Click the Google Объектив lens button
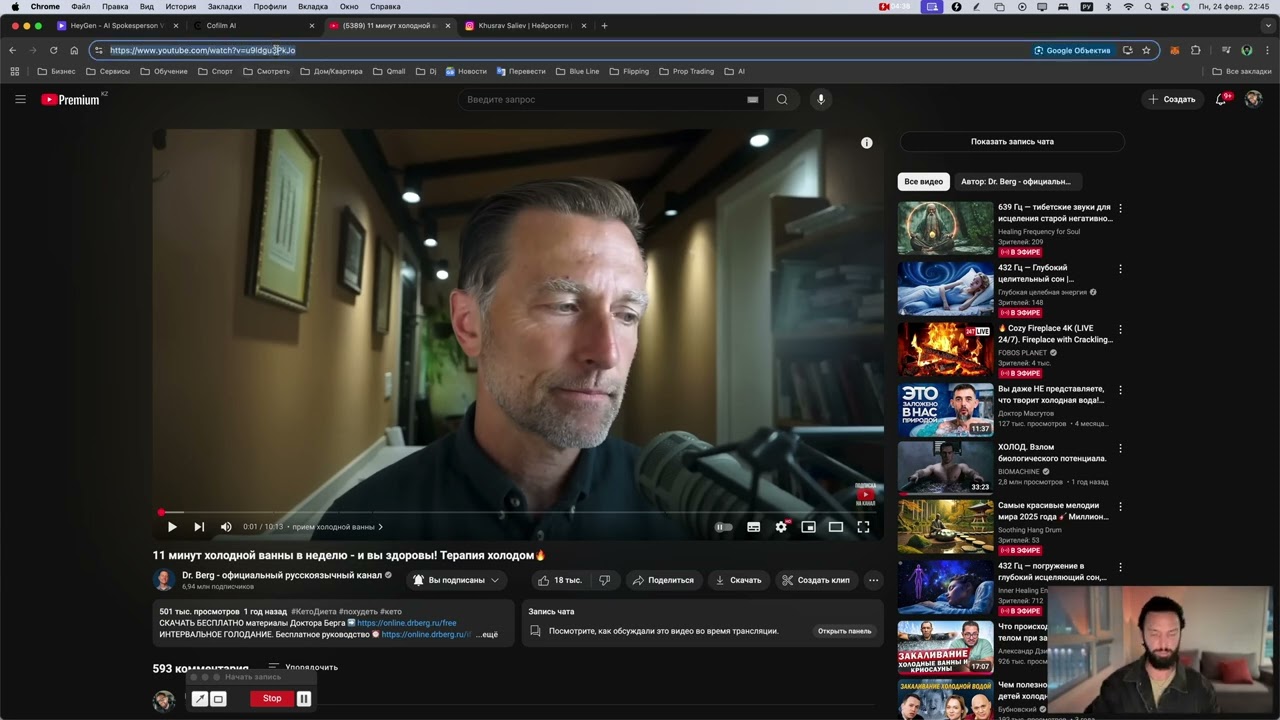The image size is (1280, 720). [1072, 50]
